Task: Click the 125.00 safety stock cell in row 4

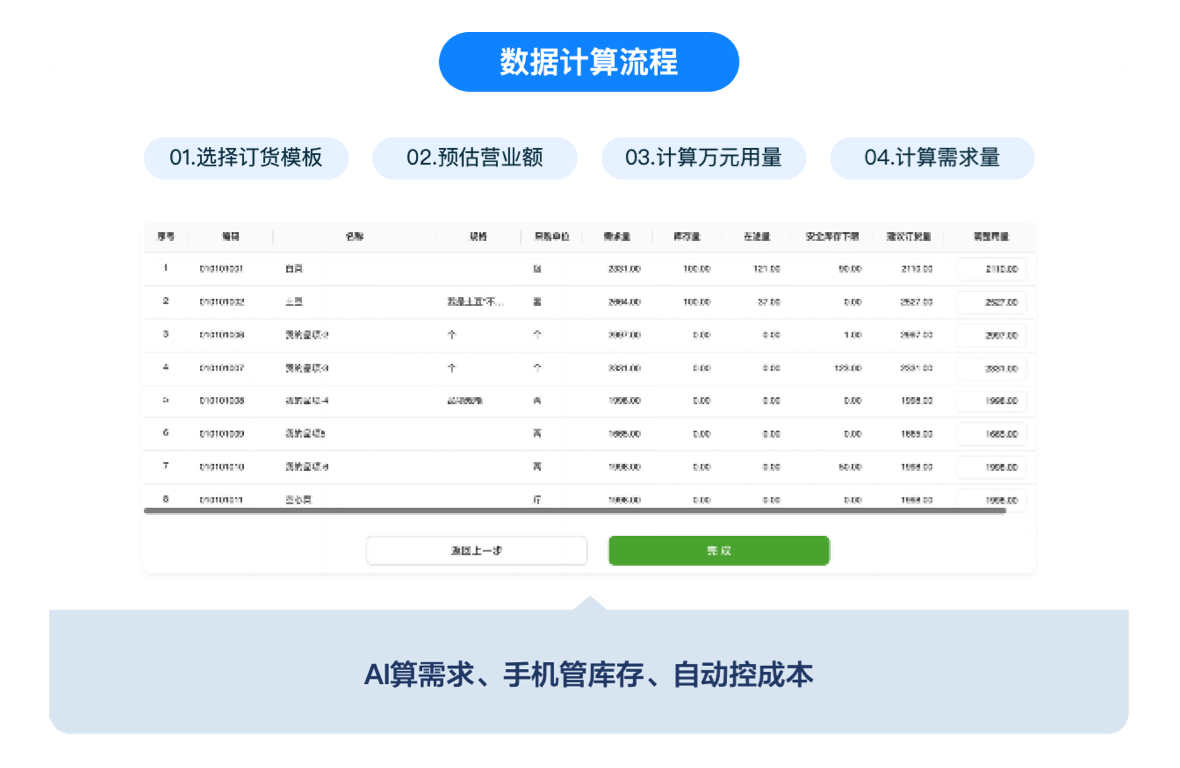Action: pyautogui.click(x=848, y=368)
